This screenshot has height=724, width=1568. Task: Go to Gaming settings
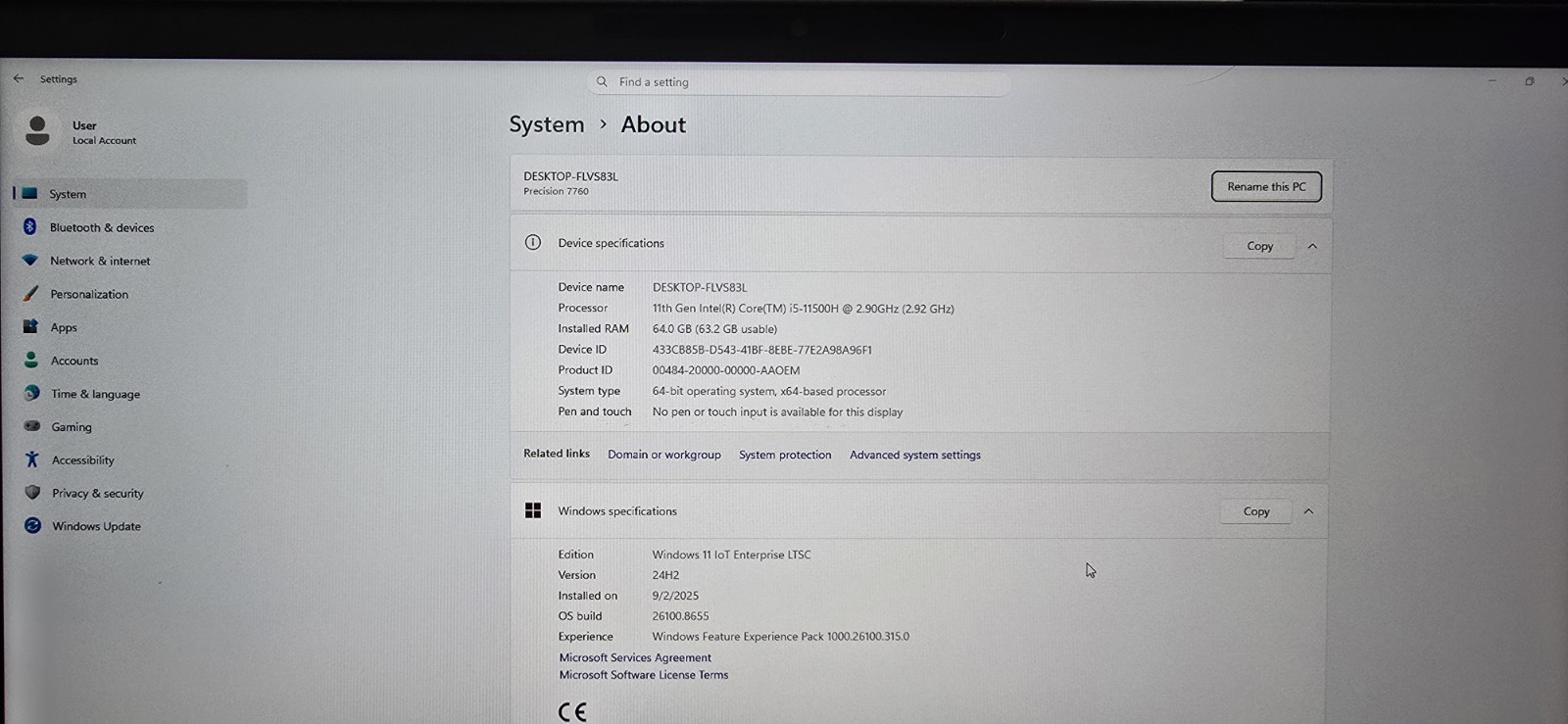pyautogui.click(x=72, y=427)
